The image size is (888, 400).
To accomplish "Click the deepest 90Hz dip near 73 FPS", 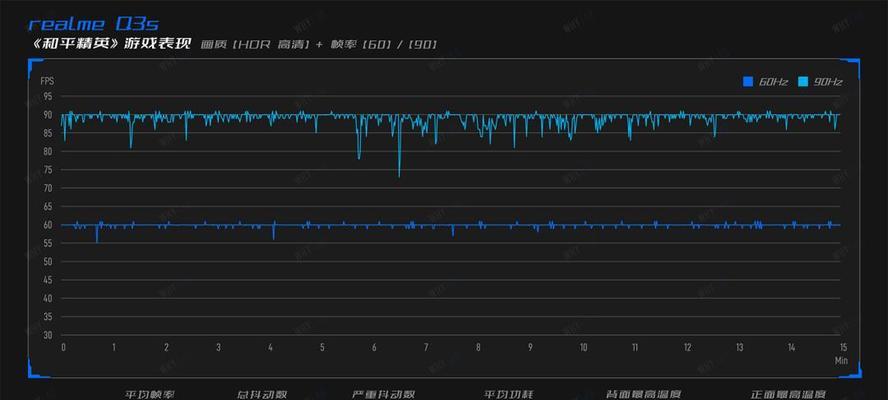I will (x=399, y=176).
